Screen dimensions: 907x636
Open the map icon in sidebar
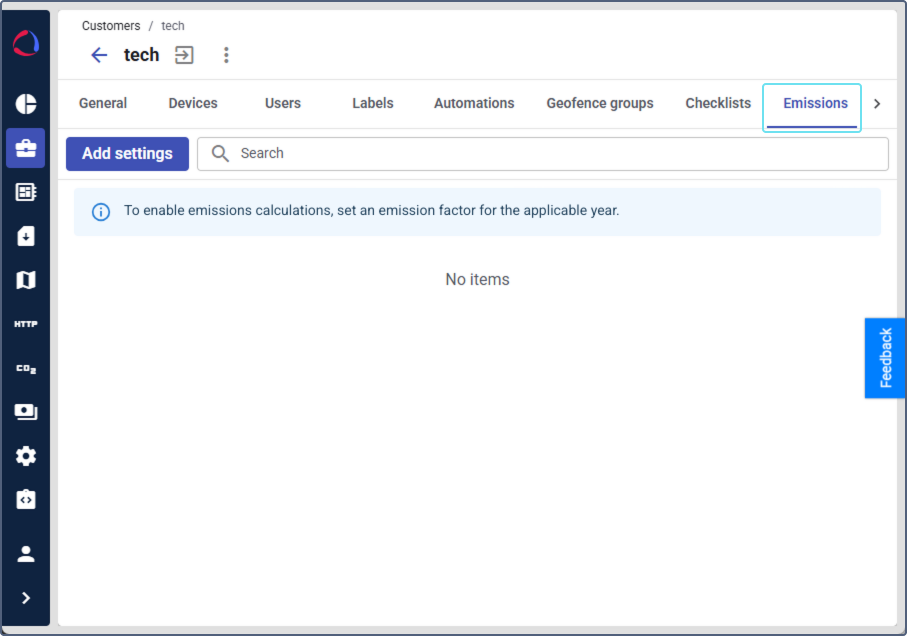coord(26,280)
